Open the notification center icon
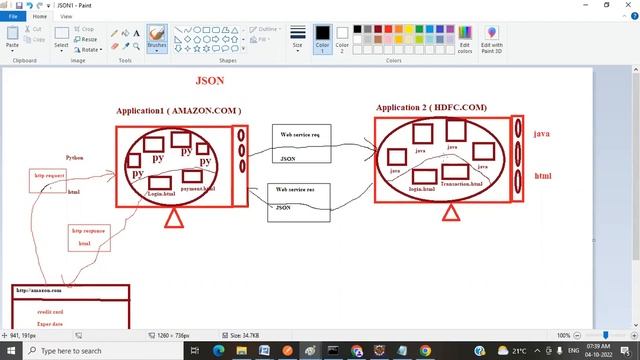640x360 pixels. [625, 351]
